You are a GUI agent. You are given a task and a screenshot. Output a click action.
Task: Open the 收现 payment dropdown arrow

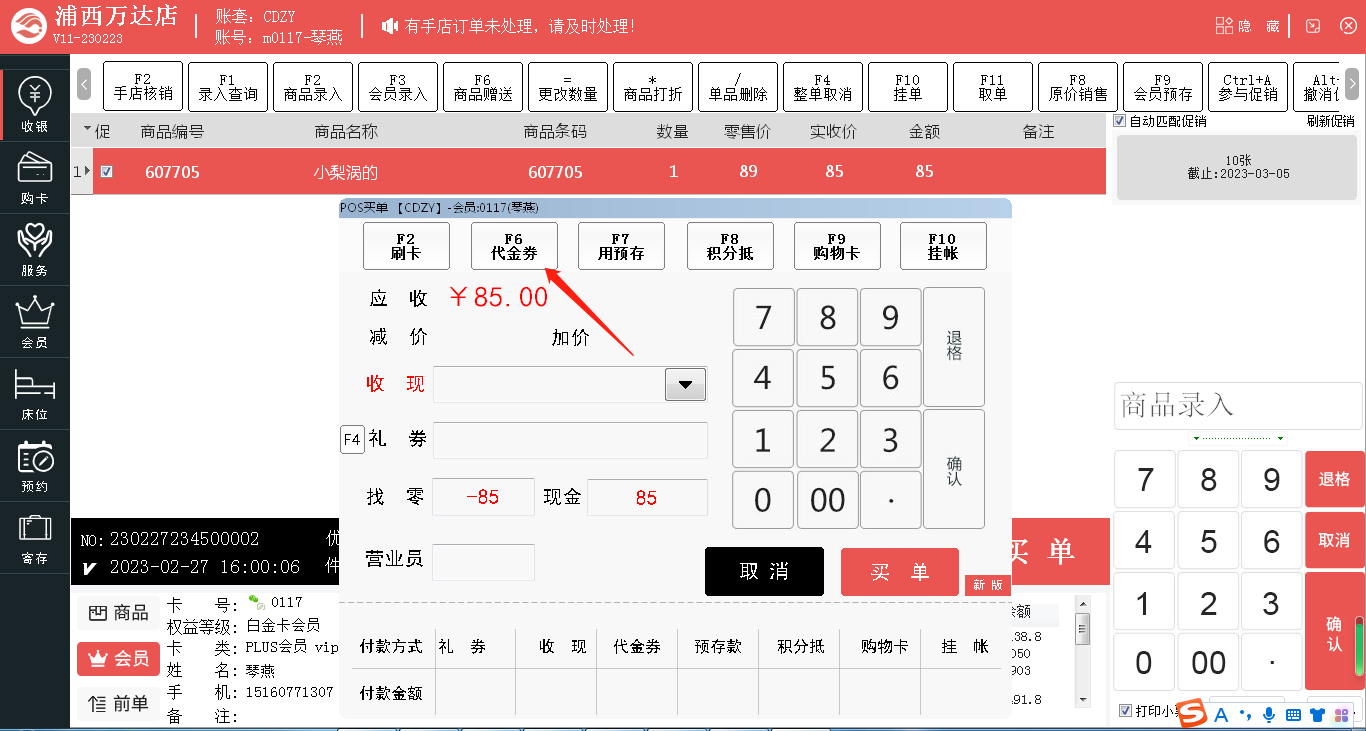(686, 384)
